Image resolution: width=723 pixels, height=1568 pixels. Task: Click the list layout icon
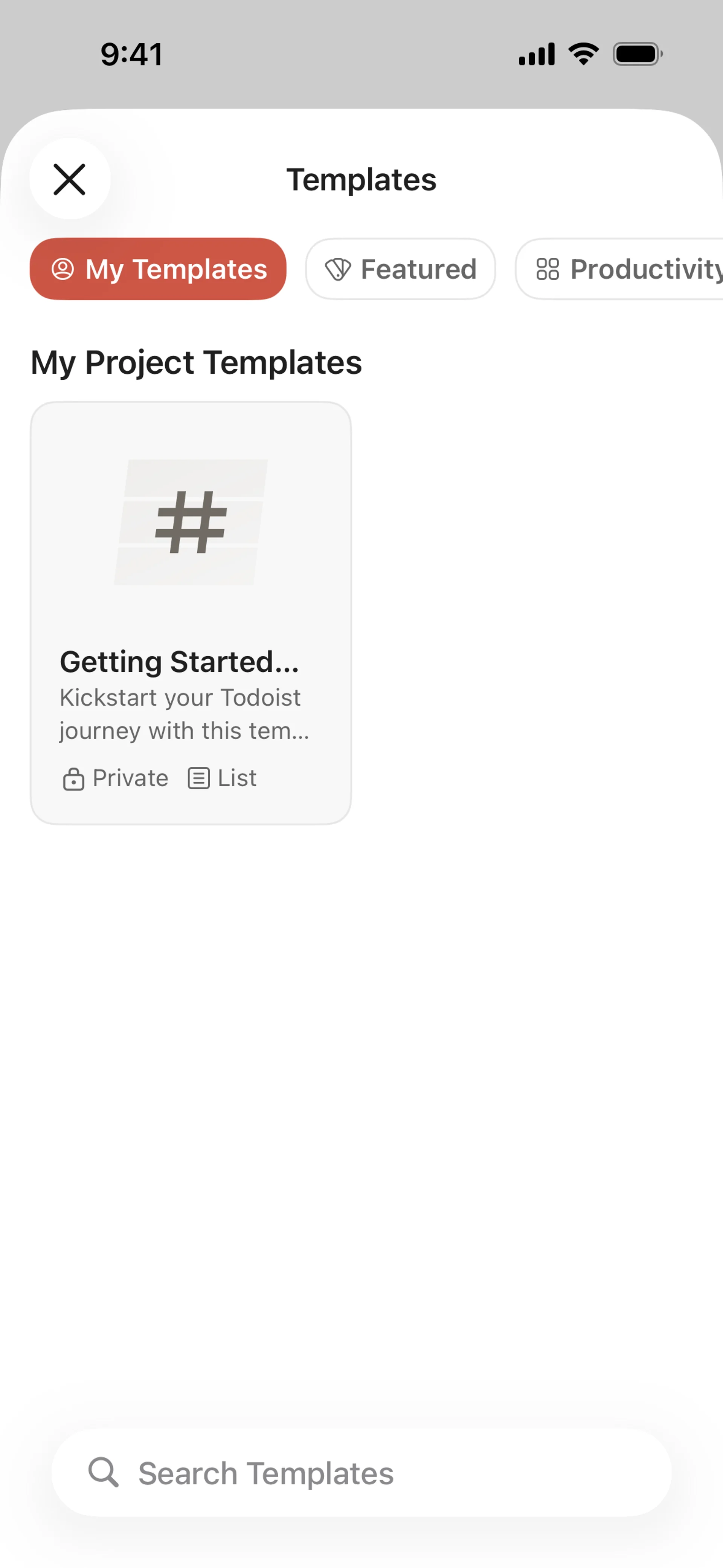(198, 778)
